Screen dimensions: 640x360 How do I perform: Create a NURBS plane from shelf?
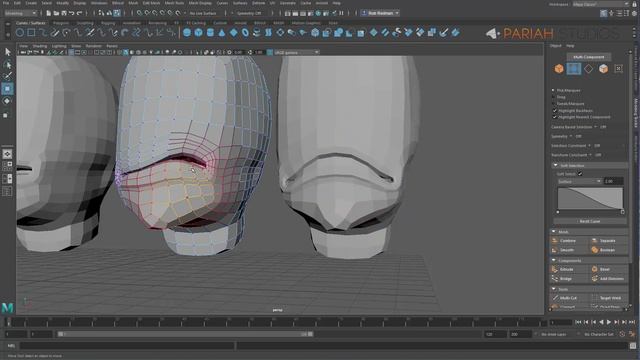tap(233, 33)
